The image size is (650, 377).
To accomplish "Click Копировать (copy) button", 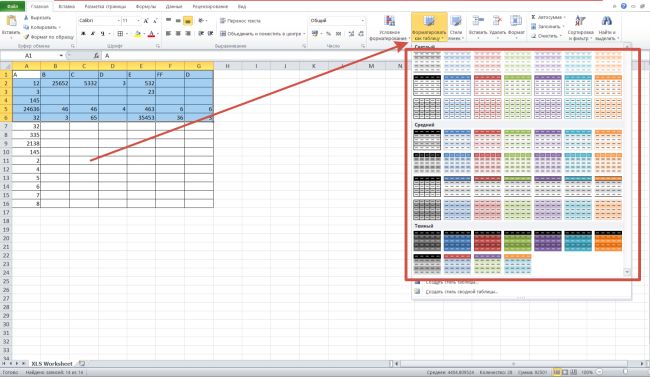I will click(x=42, y=27).
